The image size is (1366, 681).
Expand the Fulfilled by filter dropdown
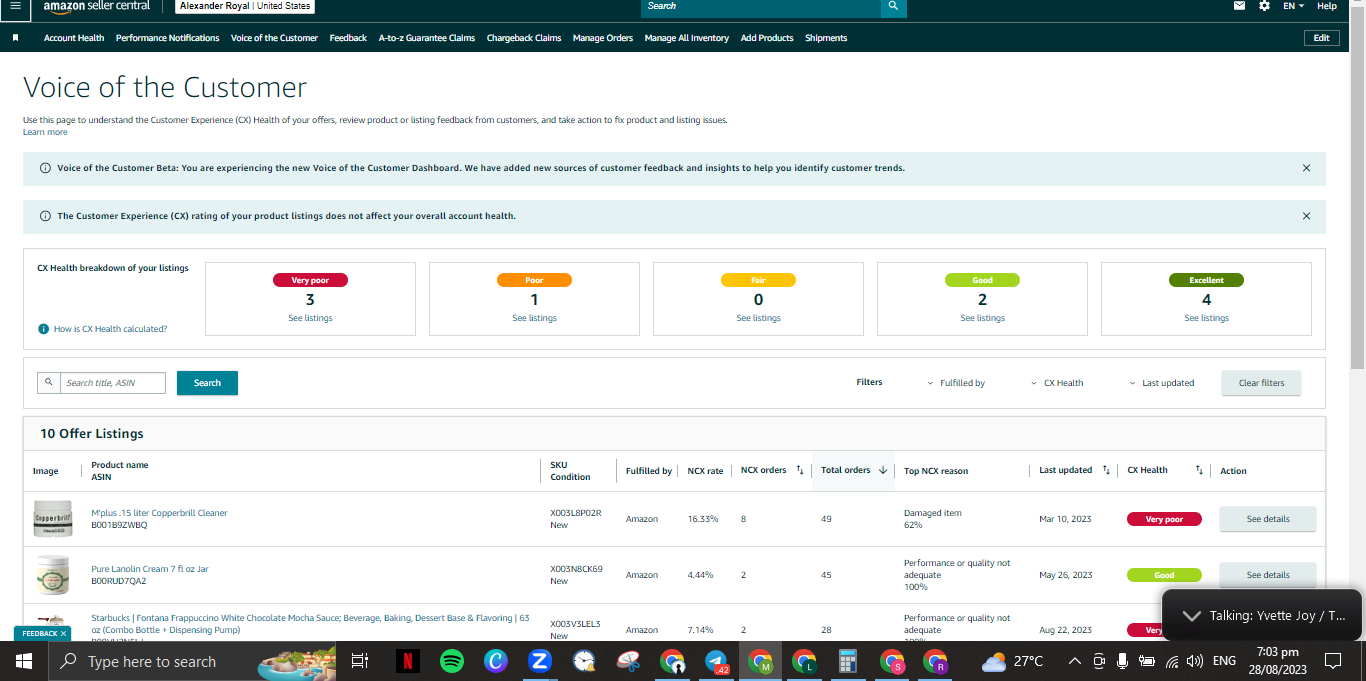tap(956, 383)
